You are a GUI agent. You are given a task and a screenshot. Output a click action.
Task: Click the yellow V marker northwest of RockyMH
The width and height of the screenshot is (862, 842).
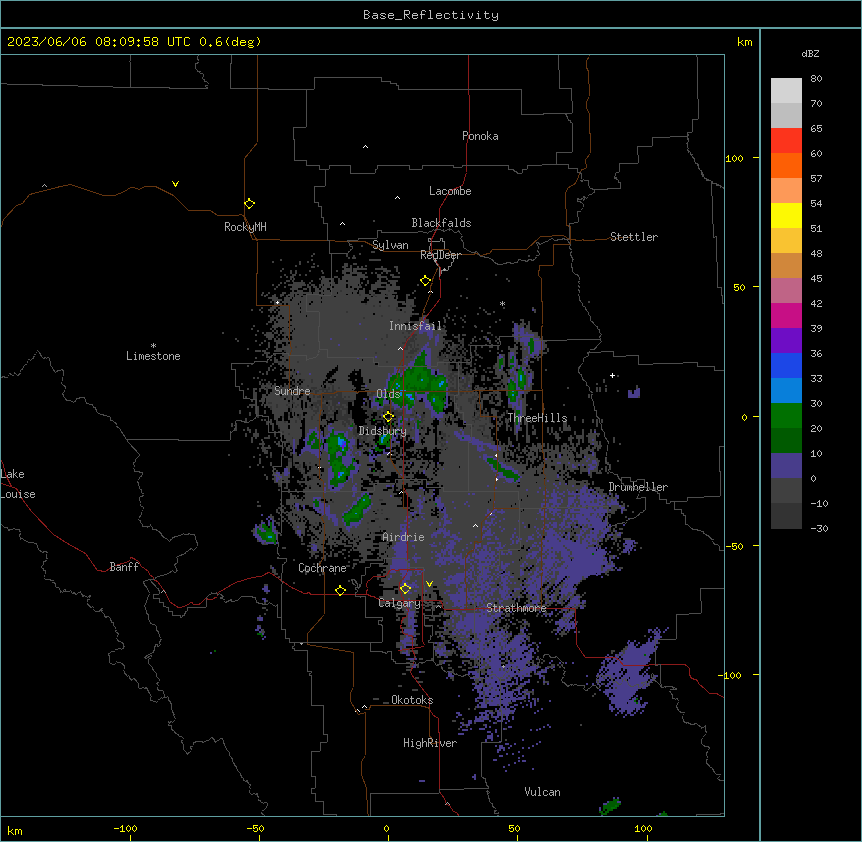click(175, 184)
